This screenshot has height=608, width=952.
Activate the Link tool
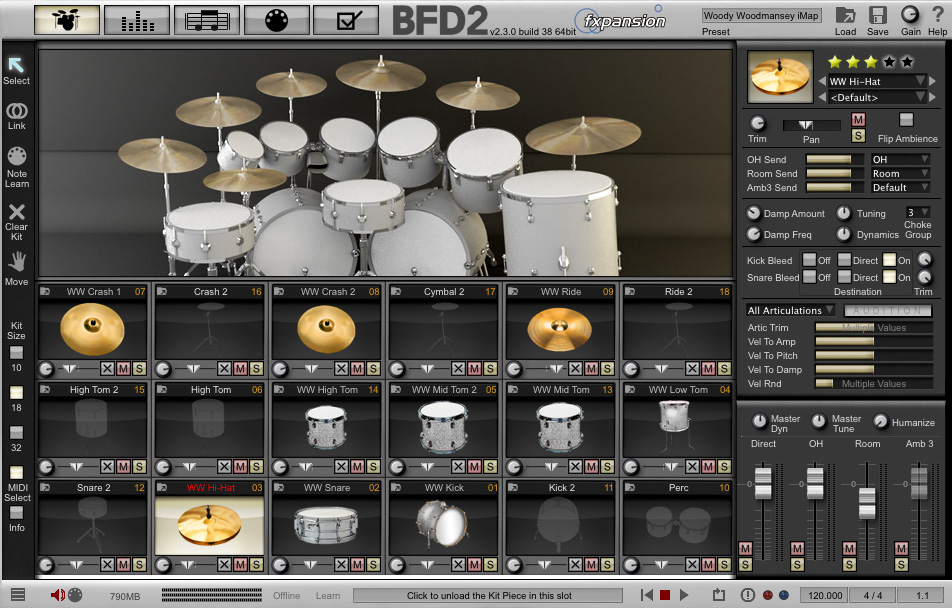pyautogui.click(x=16, y=111)
